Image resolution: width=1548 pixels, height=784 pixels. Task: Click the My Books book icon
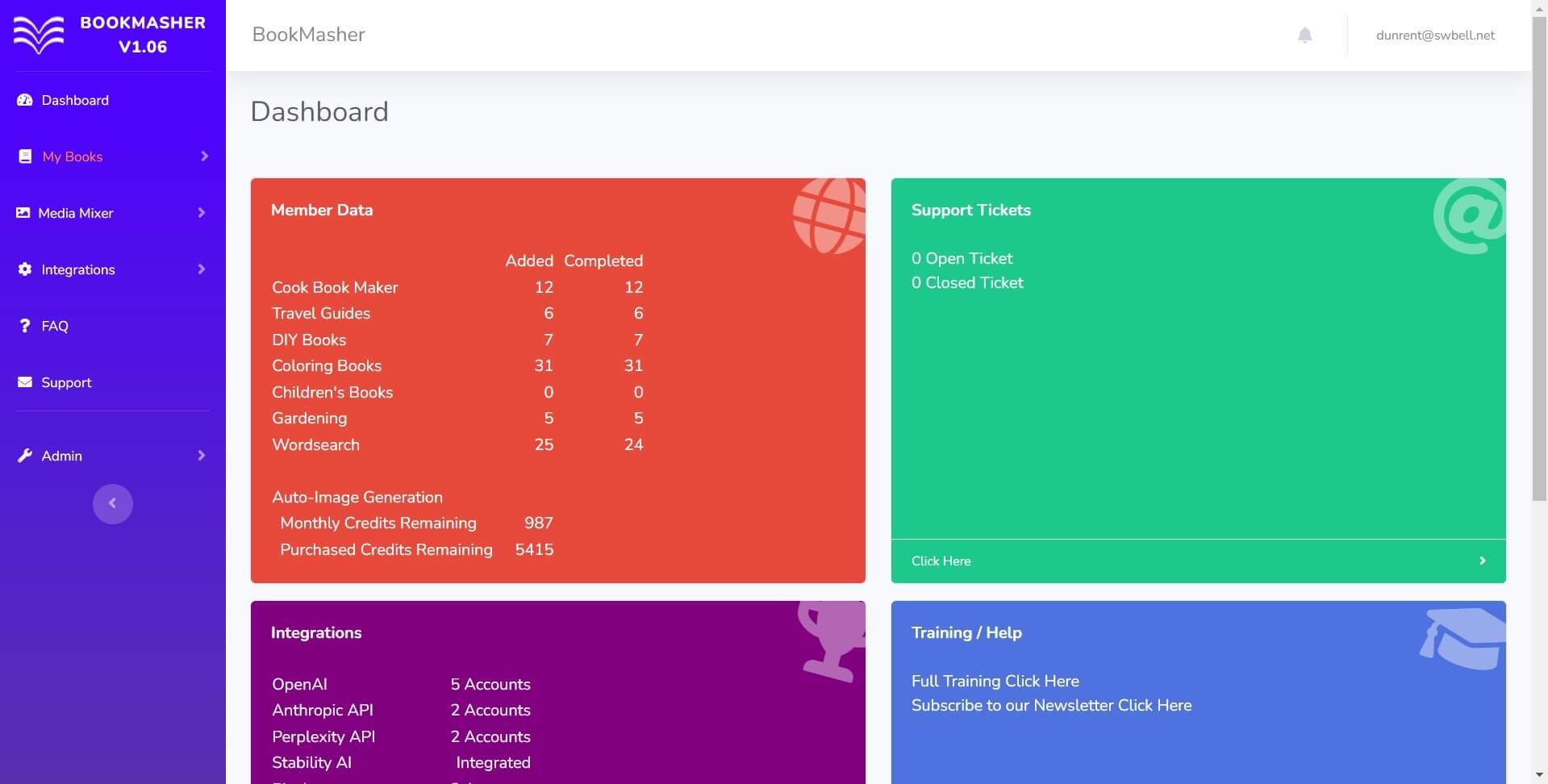(25, 156)
